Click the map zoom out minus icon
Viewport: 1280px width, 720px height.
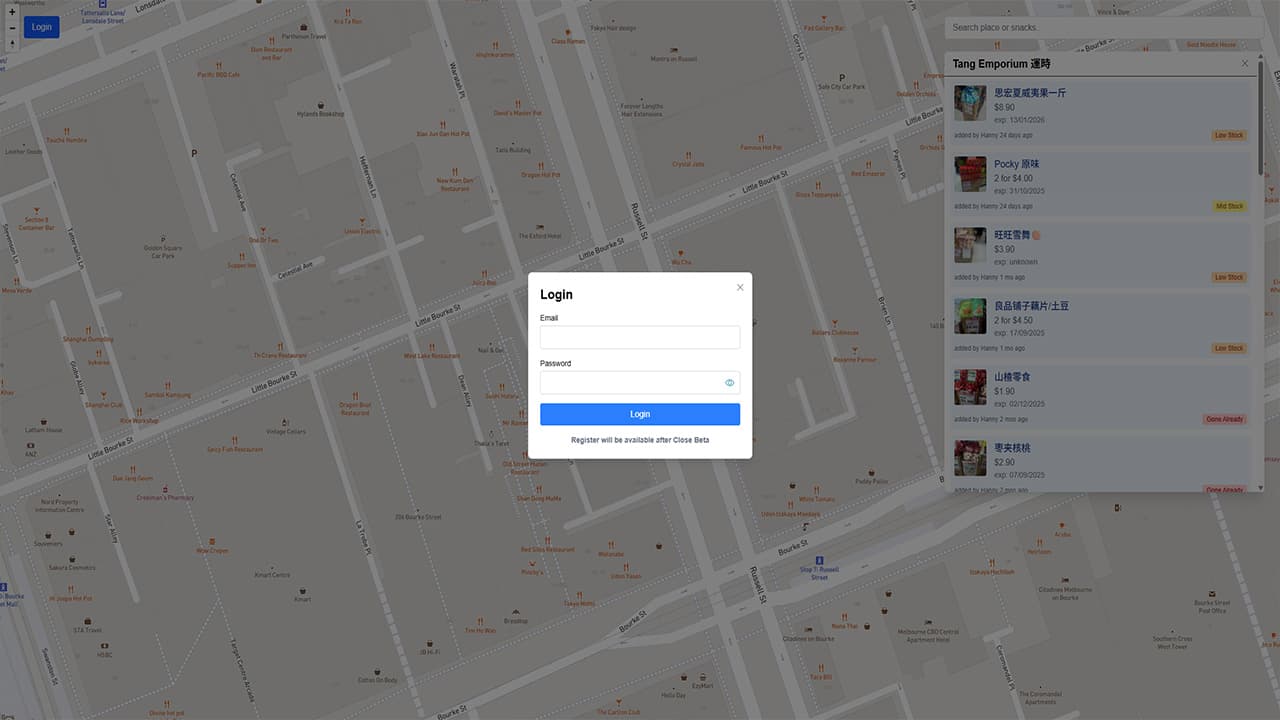(x=12, y=28)
